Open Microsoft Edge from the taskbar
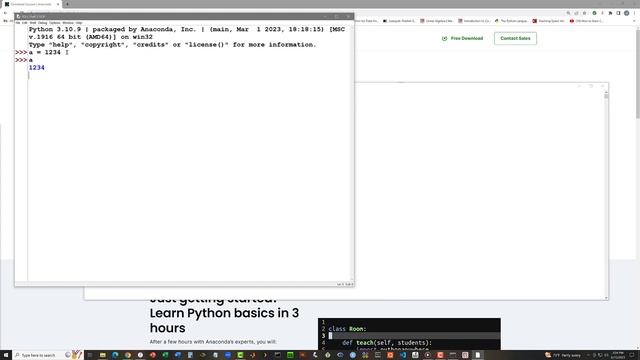640x360 pixels. (115, 355)
